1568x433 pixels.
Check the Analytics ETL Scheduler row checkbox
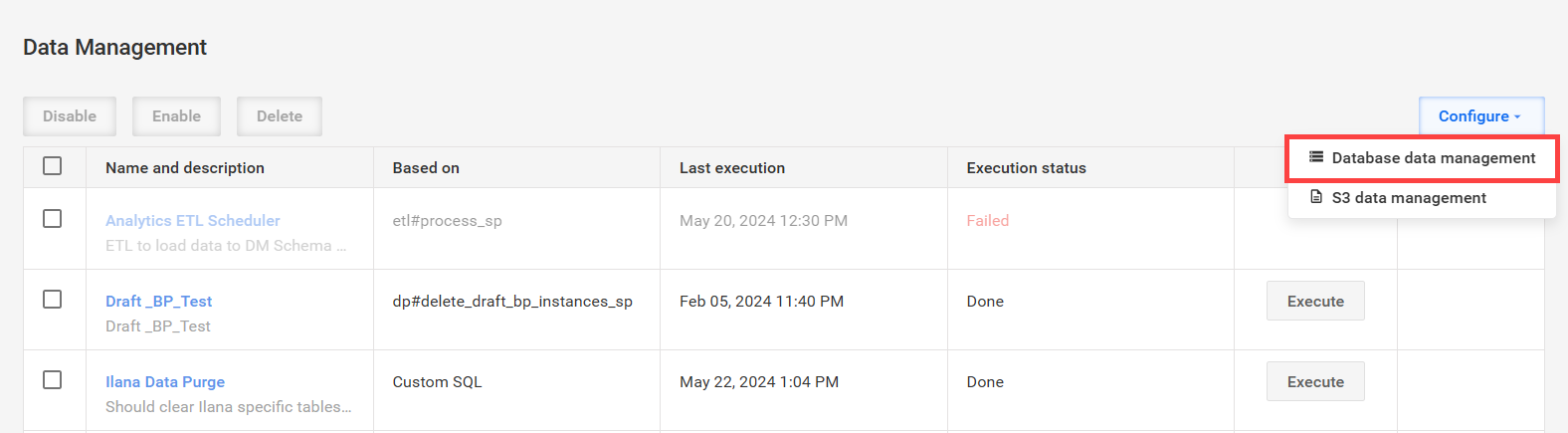53,219
